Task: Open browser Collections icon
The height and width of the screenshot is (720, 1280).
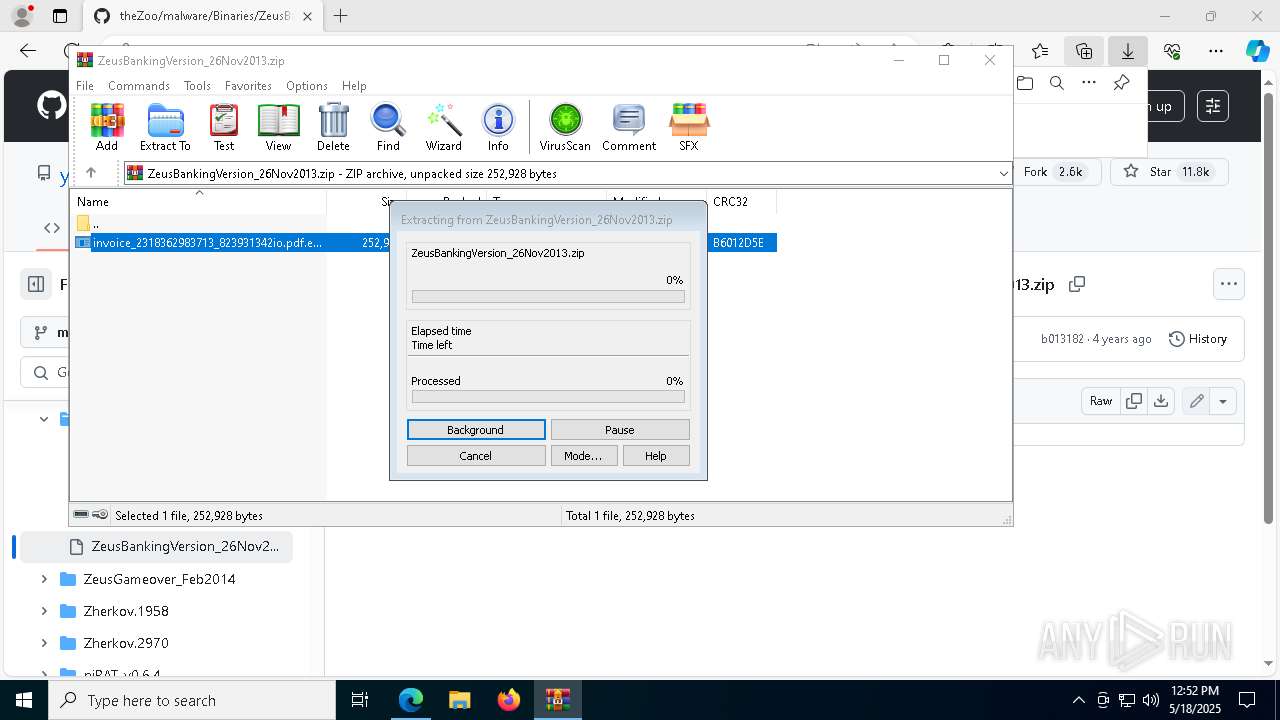Action: (x=1084, y=51)
